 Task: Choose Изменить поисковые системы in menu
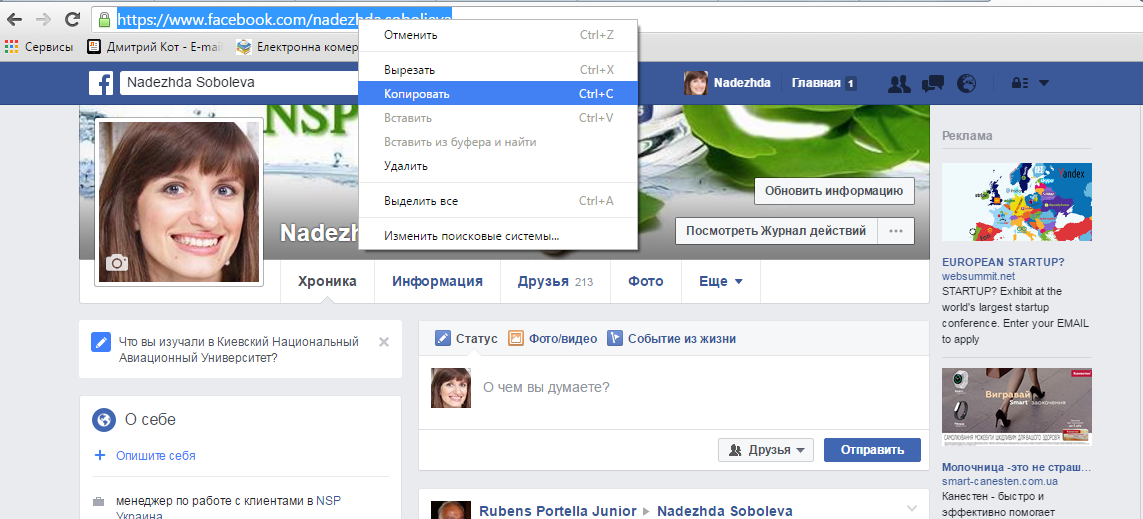(x=498, y=236)
